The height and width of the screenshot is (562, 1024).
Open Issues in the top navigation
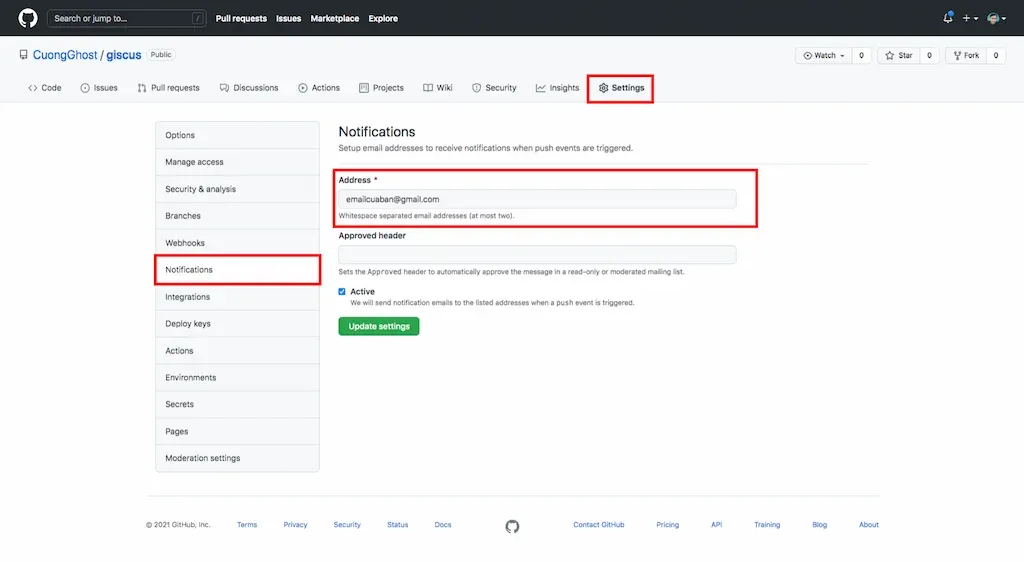[288, 18]
